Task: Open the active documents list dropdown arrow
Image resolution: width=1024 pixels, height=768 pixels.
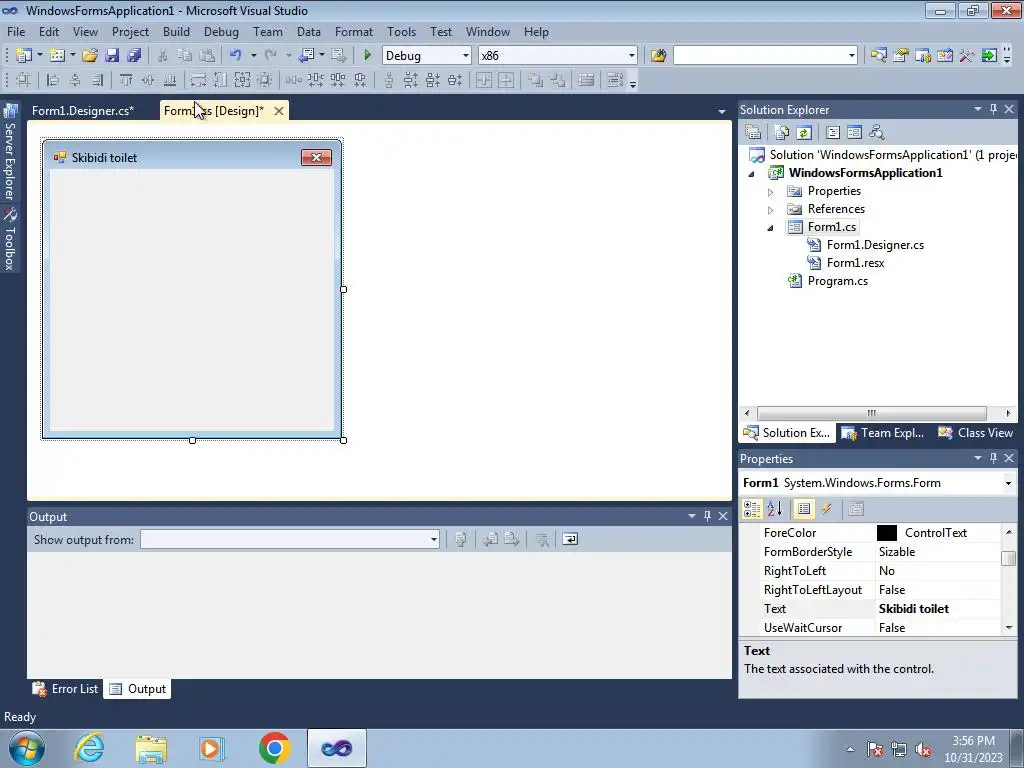Action: (x=722, y=112)
